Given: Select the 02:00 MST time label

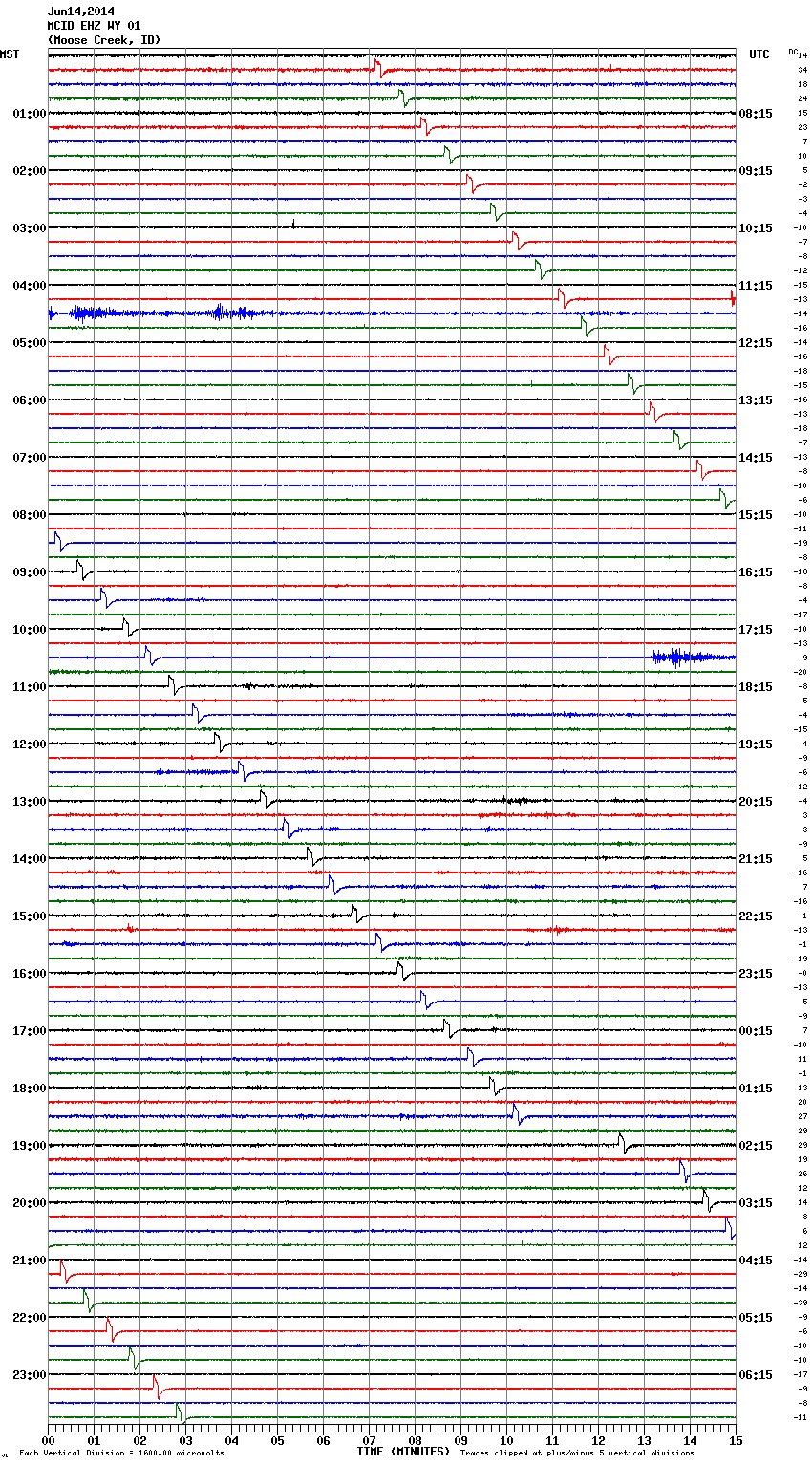Looking at the screenshot, I should pos(30,171).
